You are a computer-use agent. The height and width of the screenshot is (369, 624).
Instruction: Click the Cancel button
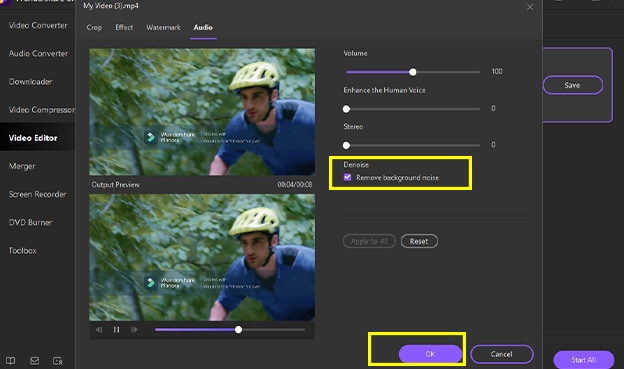pos(501,354)
